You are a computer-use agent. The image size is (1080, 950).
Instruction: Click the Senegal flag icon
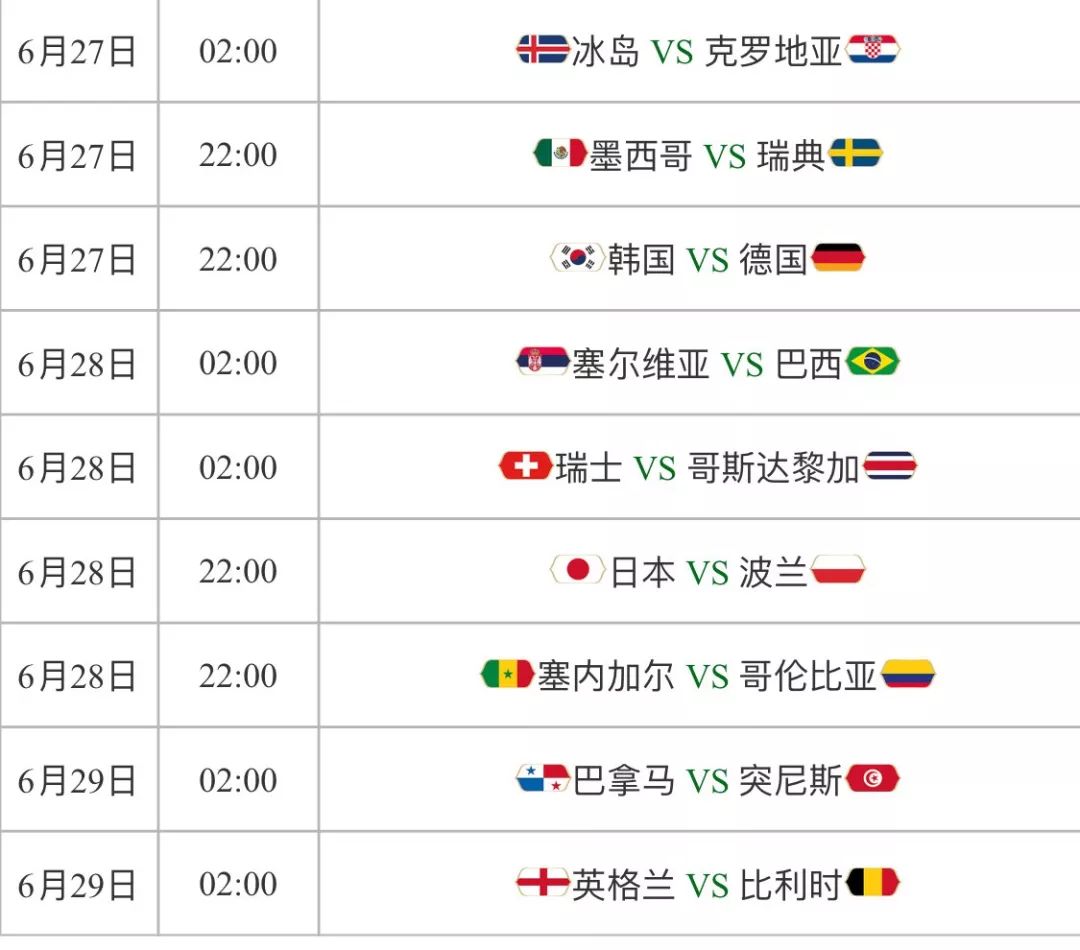[508, 674]
